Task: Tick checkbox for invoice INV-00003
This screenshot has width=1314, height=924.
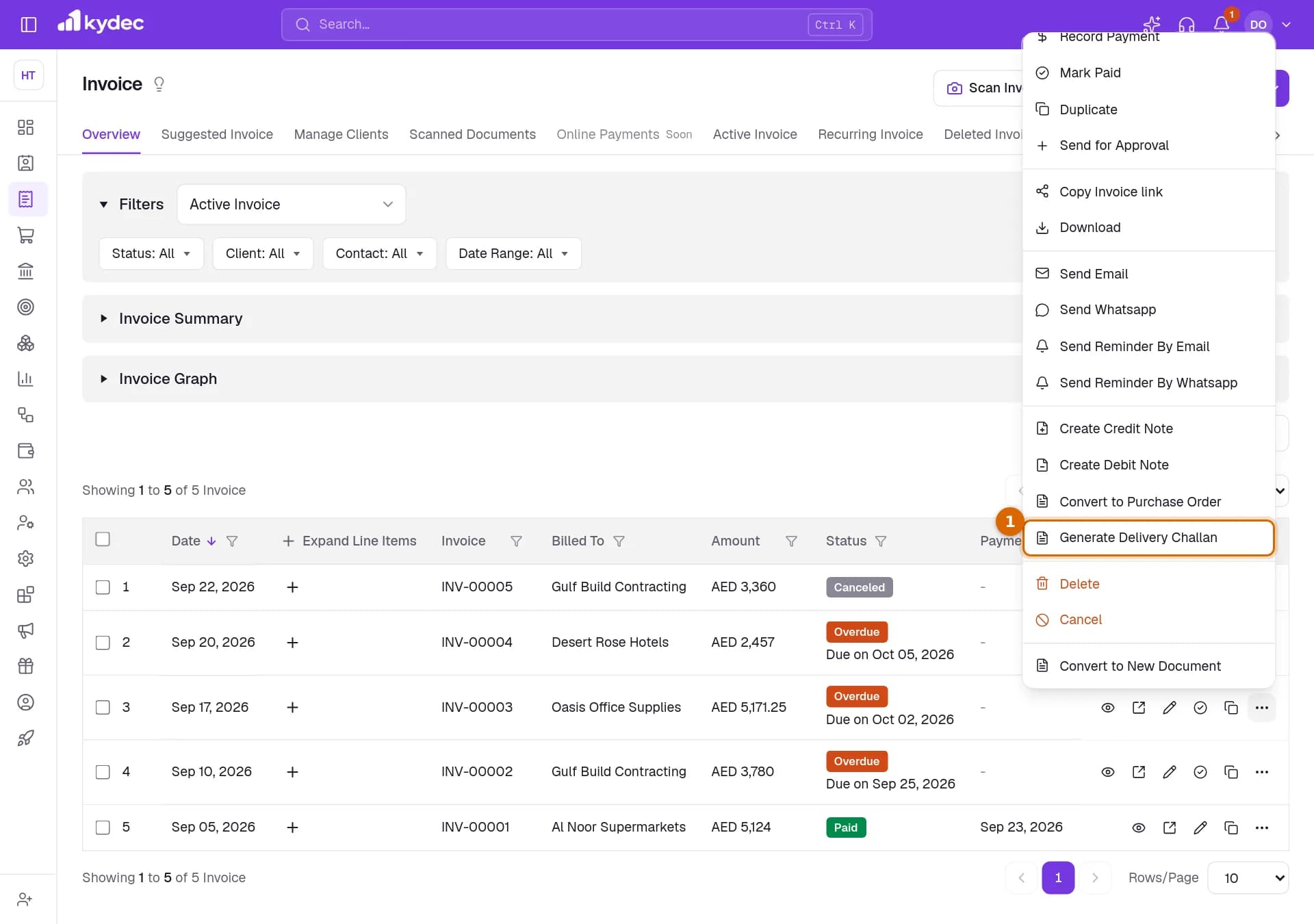Action: click(103, 708)
